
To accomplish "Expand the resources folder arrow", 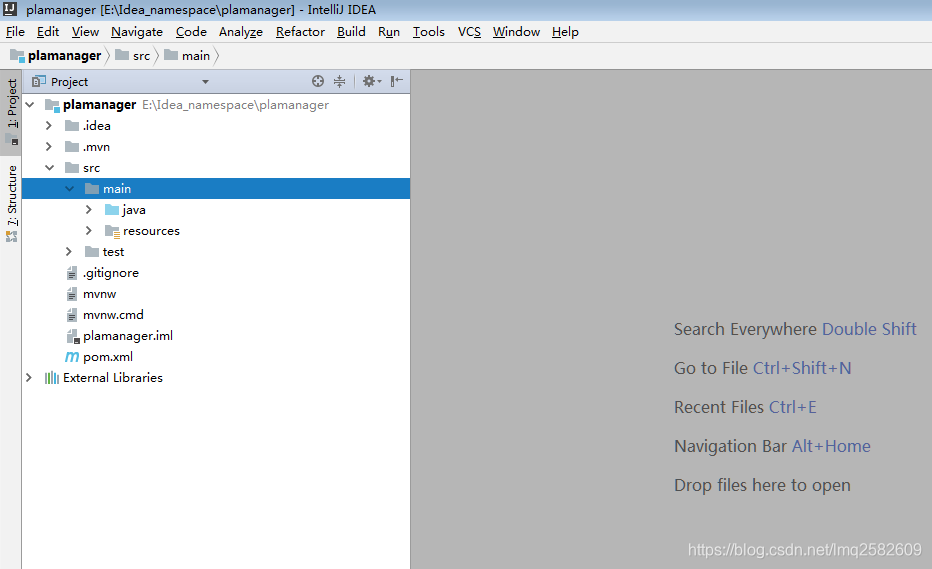I will 89,231.
